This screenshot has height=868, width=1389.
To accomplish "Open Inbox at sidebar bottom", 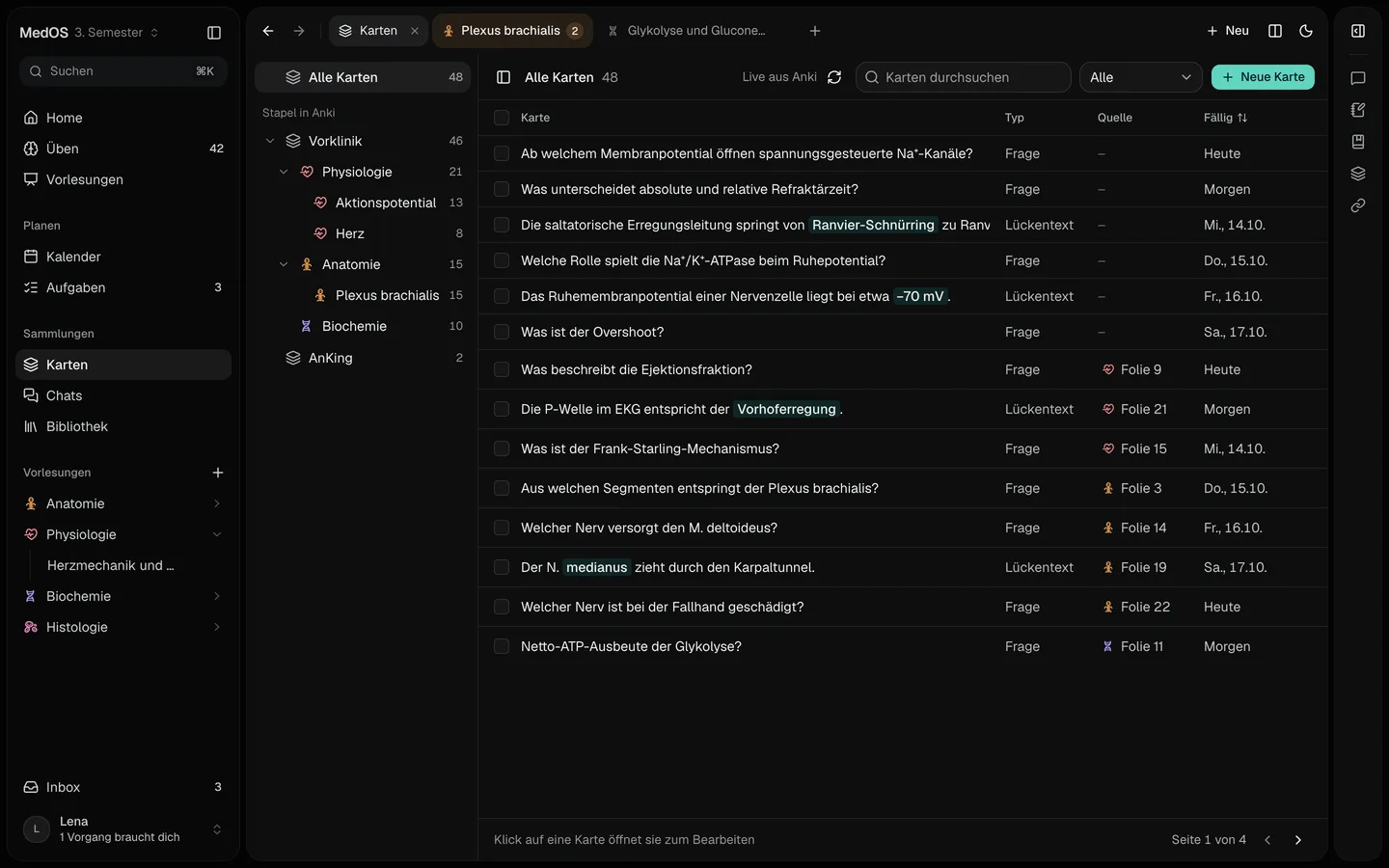I will 123,787.
